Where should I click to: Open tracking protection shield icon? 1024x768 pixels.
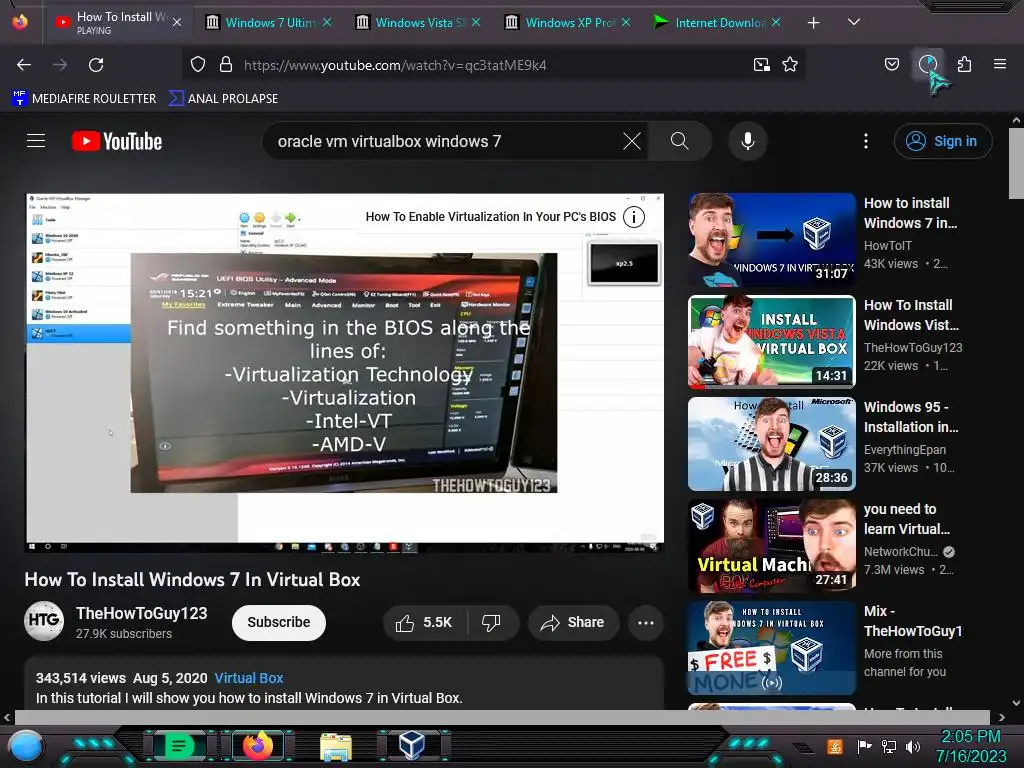point(198,64)
